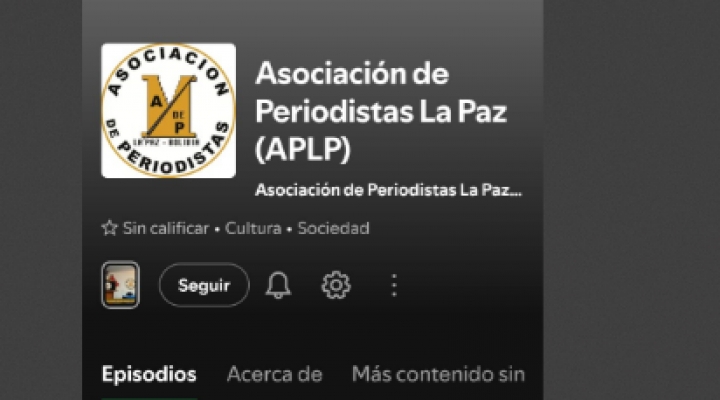Open the Sociedad category link

point(333,228)
